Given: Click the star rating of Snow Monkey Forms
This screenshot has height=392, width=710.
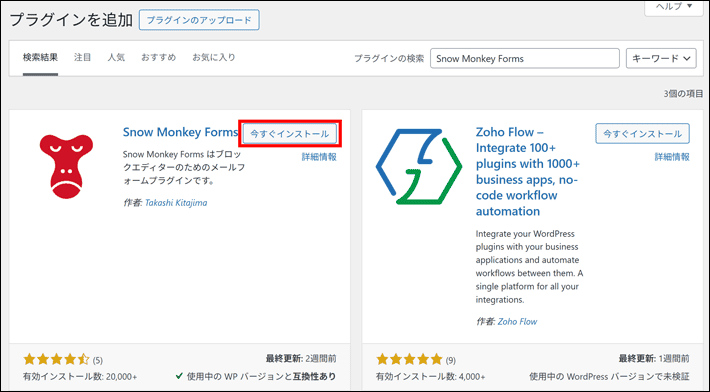Looking at the screenshot, I should [56, 360].
